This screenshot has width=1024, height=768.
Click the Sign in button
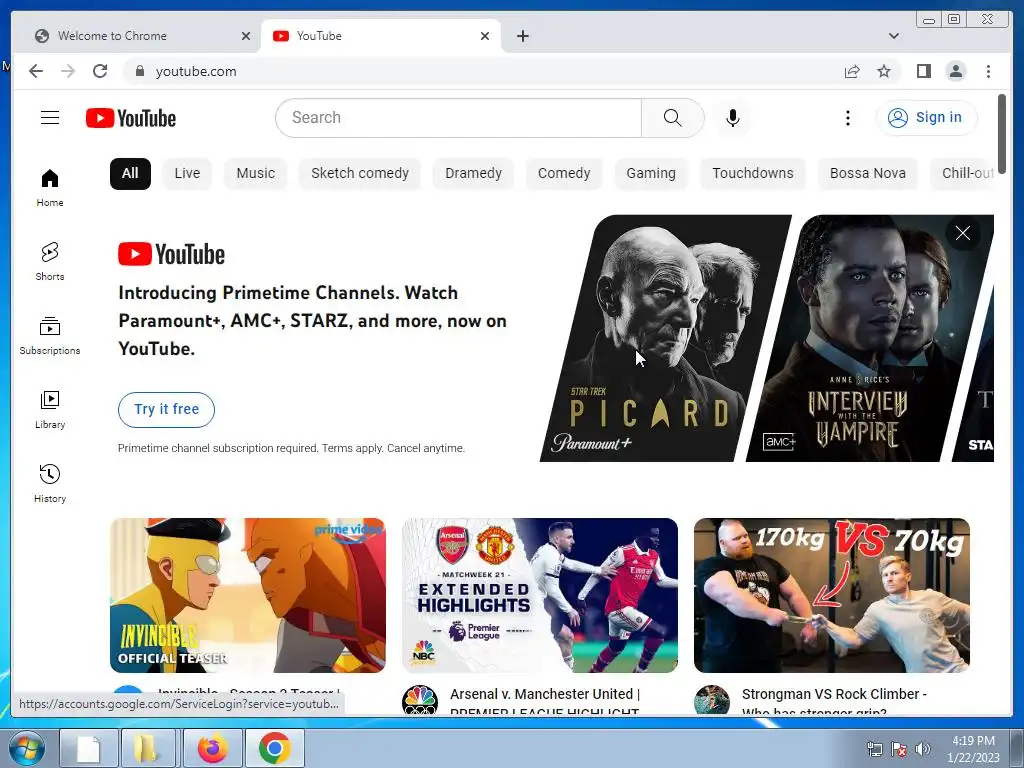coord(926,118)
